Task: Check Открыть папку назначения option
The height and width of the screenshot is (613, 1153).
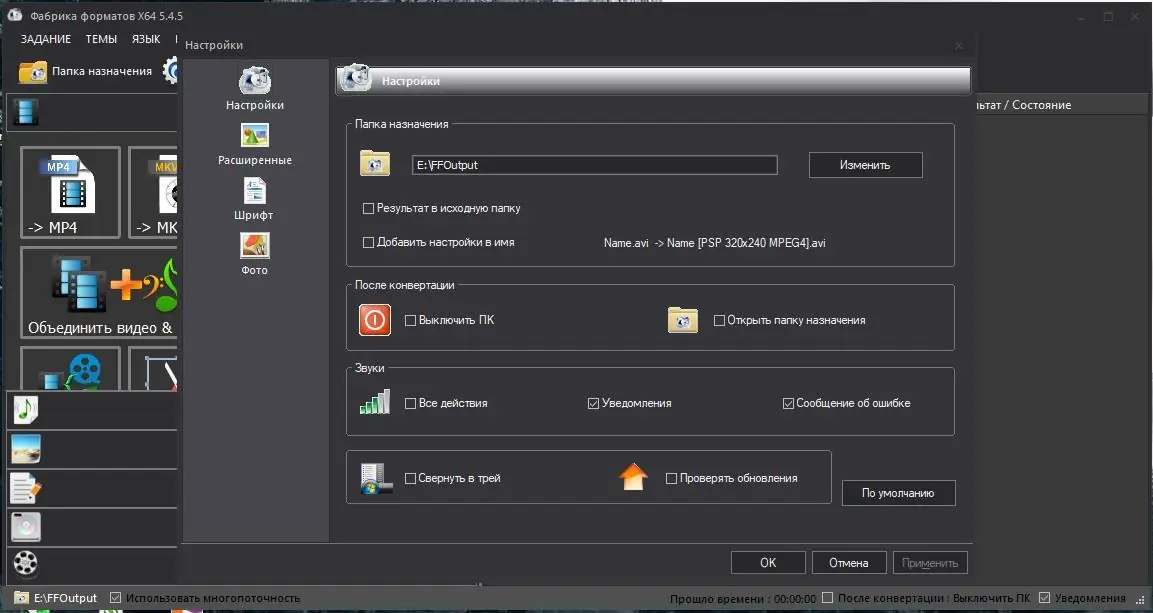Action: tap(719, 320)
